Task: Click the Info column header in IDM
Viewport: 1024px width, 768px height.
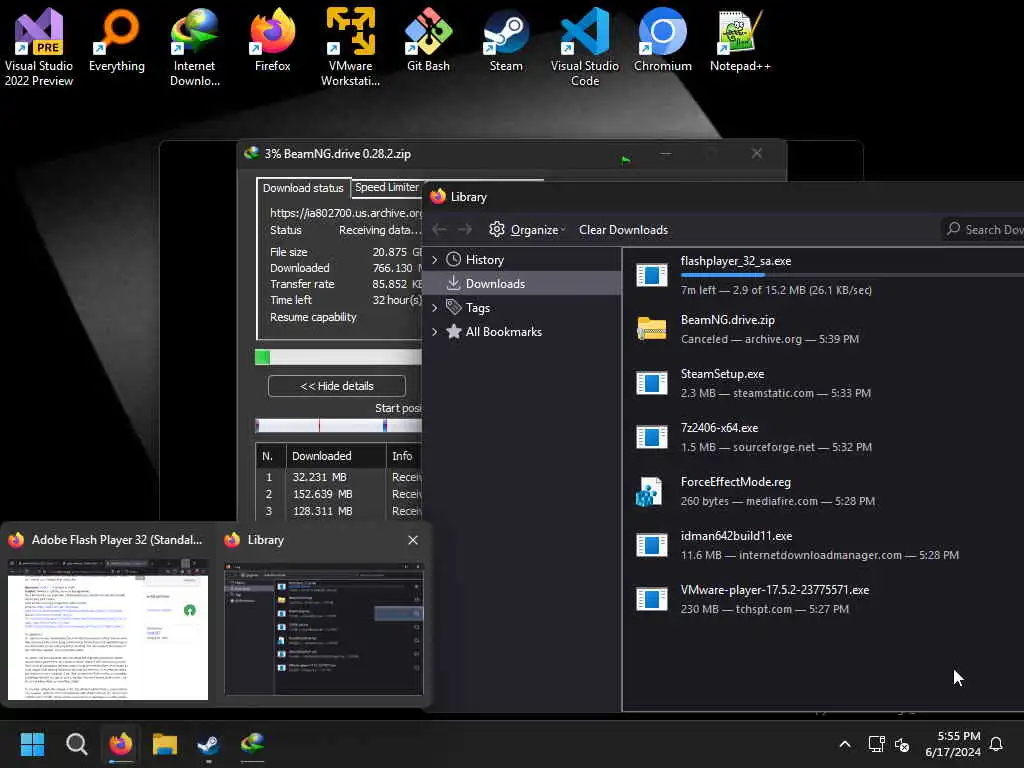Action: click(404, 456)
